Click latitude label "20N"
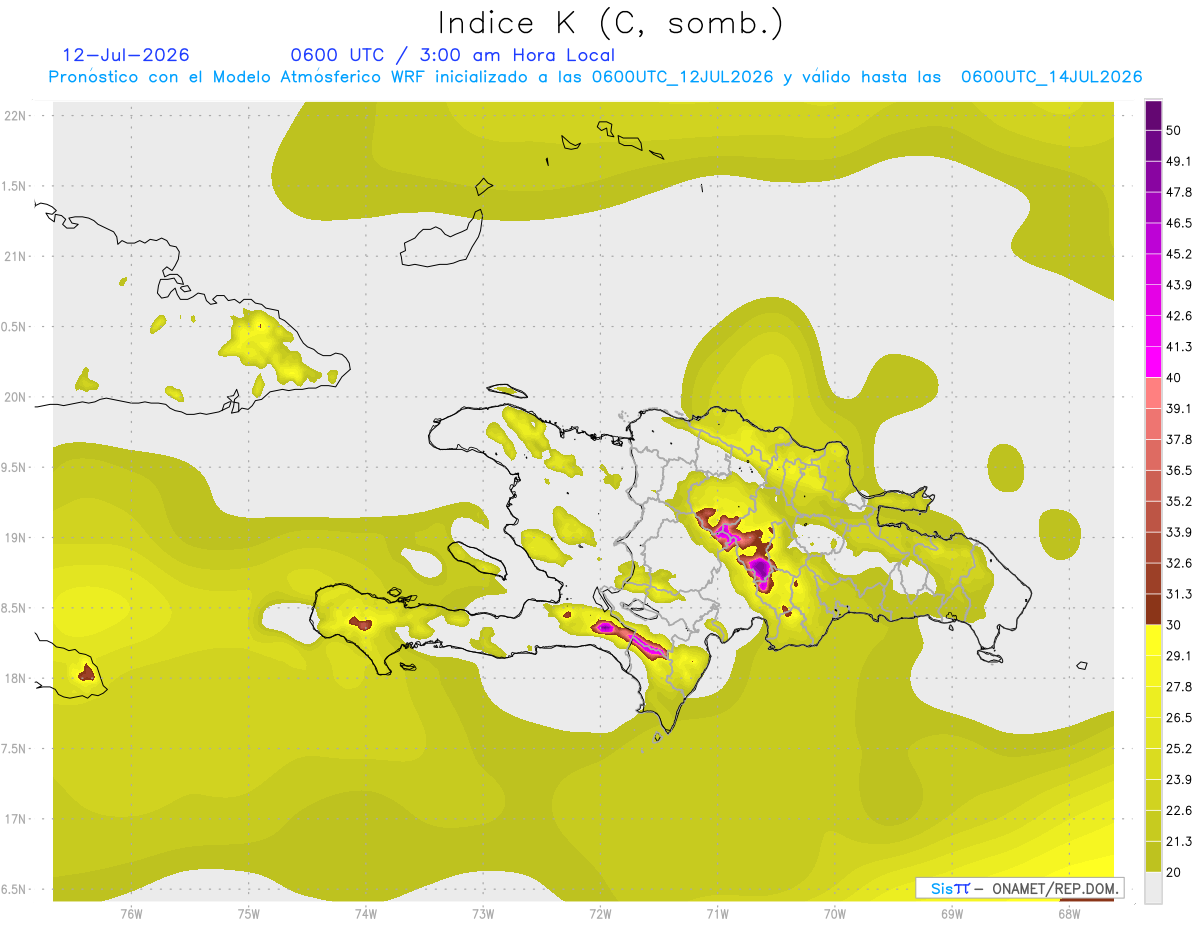The image size is (1200, 927). 15,397
